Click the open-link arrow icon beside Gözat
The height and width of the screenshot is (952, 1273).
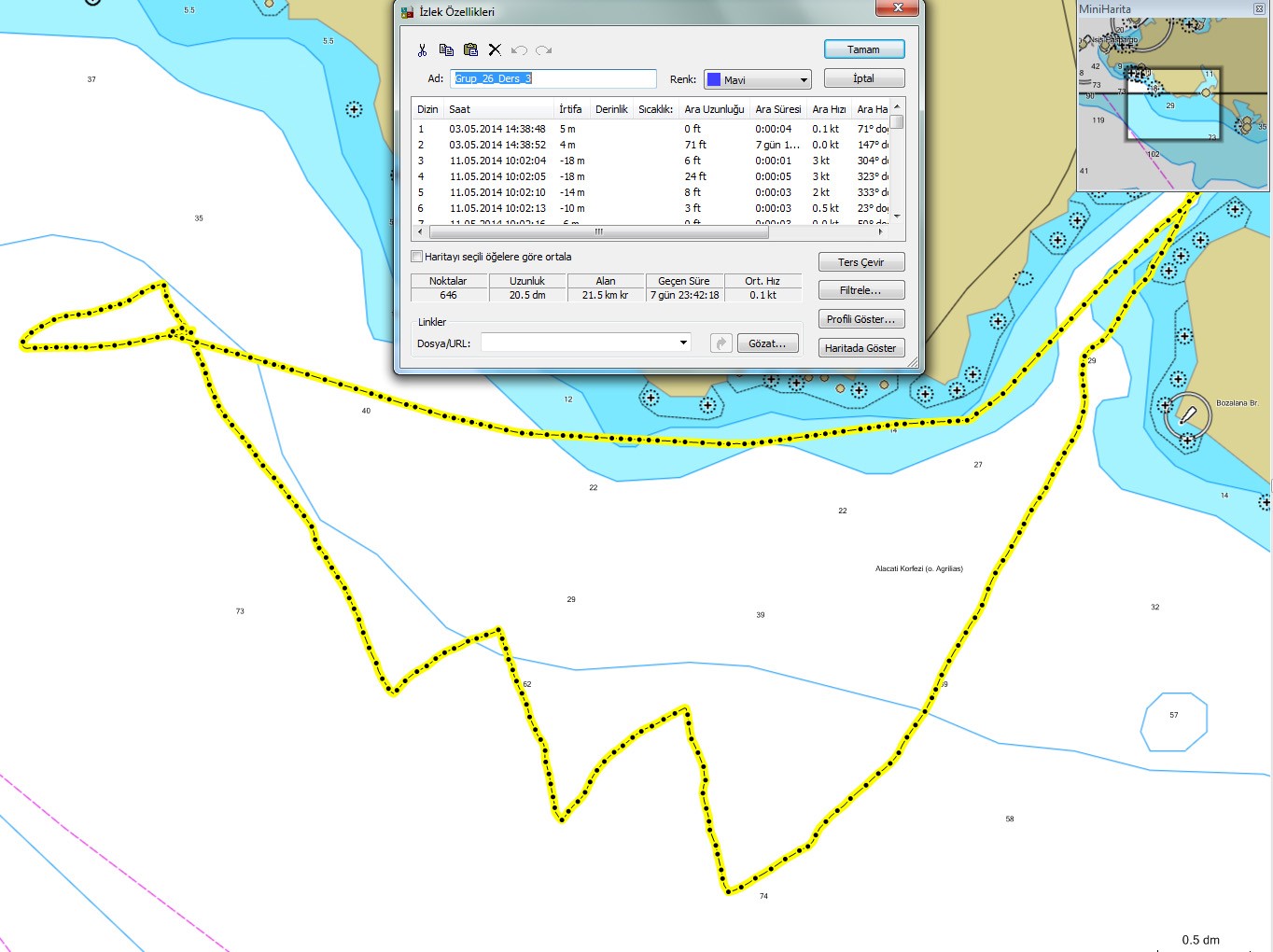point(720,343)
